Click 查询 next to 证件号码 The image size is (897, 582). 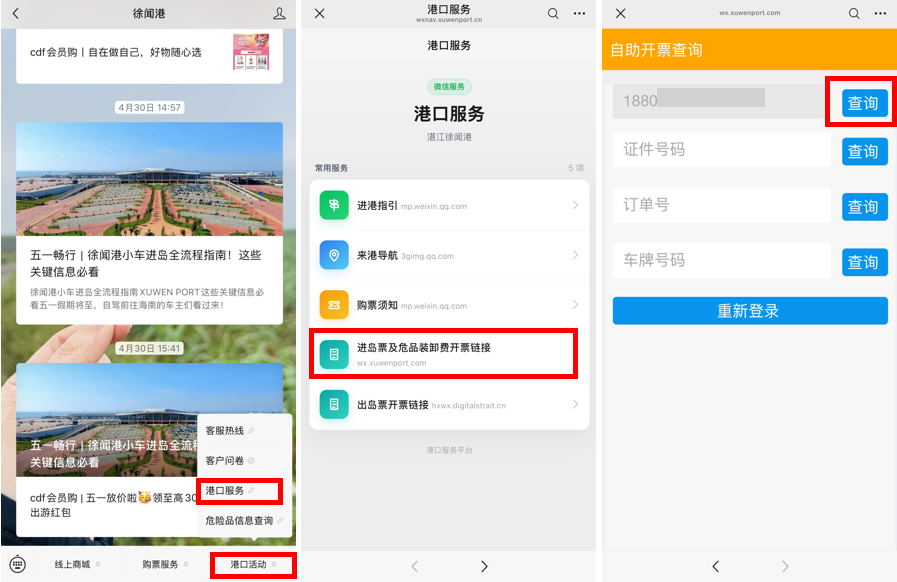pyautogui.click(x=864, y=152)
